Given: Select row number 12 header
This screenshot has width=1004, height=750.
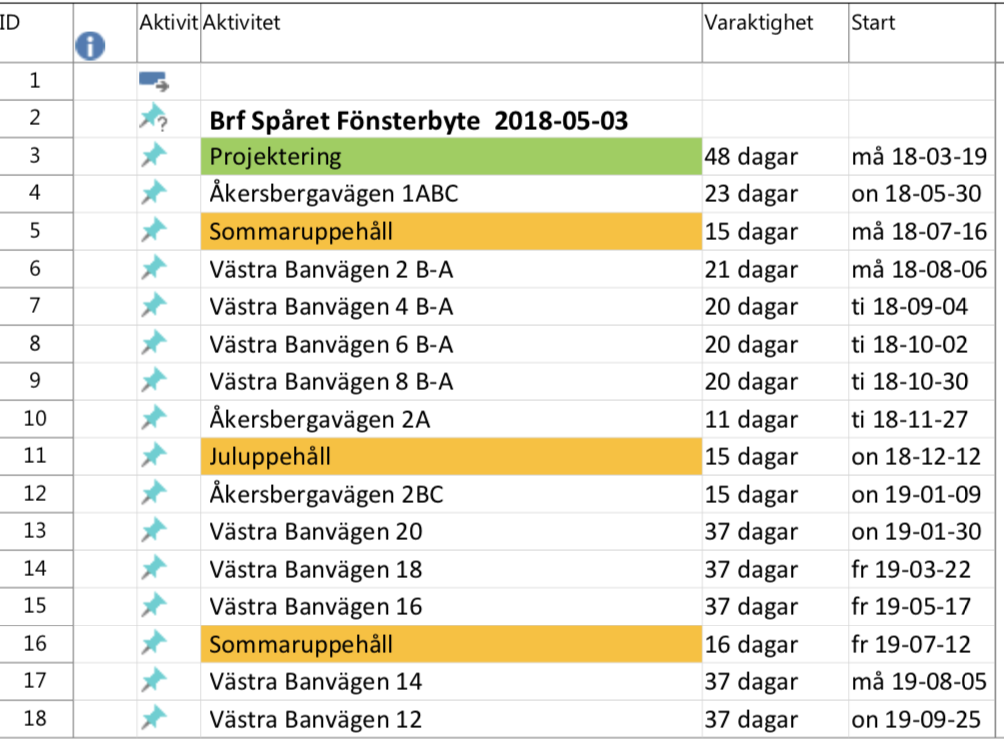Looking at the screenshot, I should [x=35, y=494].
